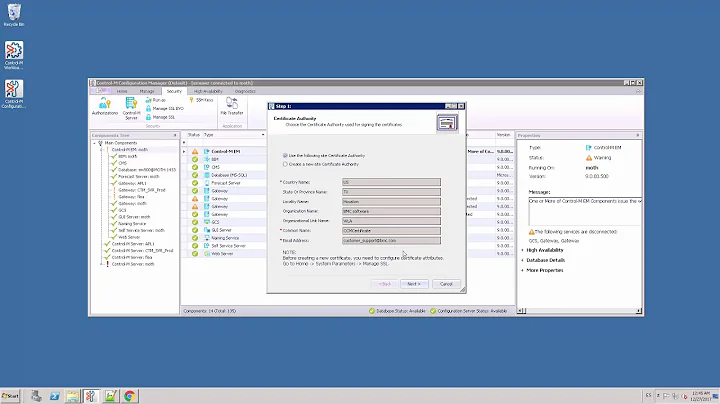Switch to the Manage ribbon tab
Viewport: 720px width, 404px height.
tap(147, 91)
